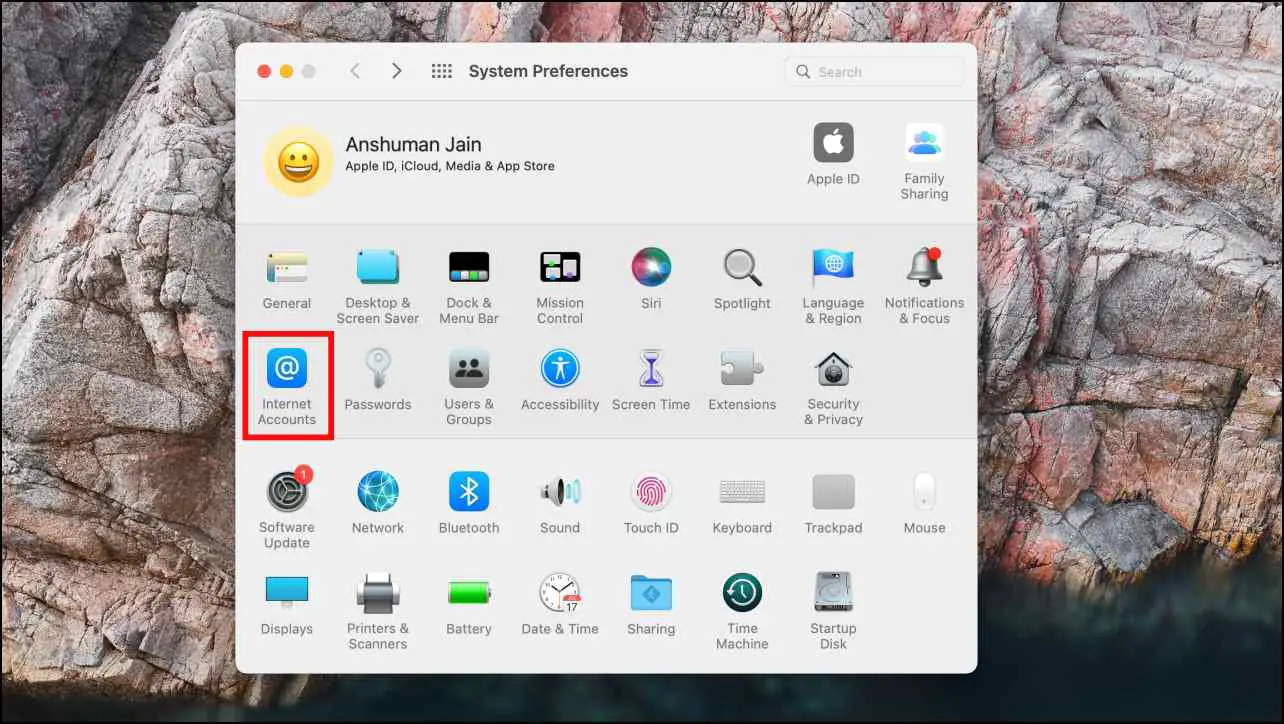Click the user avatar emoji picture
This screenshot has width=1284, height=724.
click(298, 161)
